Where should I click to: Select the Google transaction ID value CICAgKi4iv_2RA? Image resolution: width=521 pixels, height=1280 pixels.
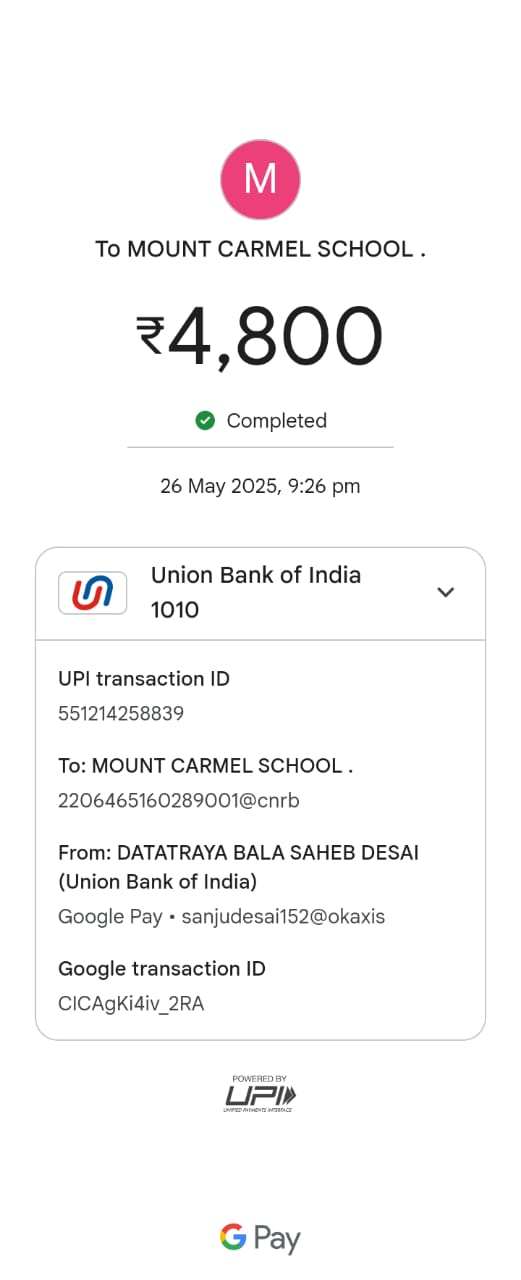(x=131, y=1004)
